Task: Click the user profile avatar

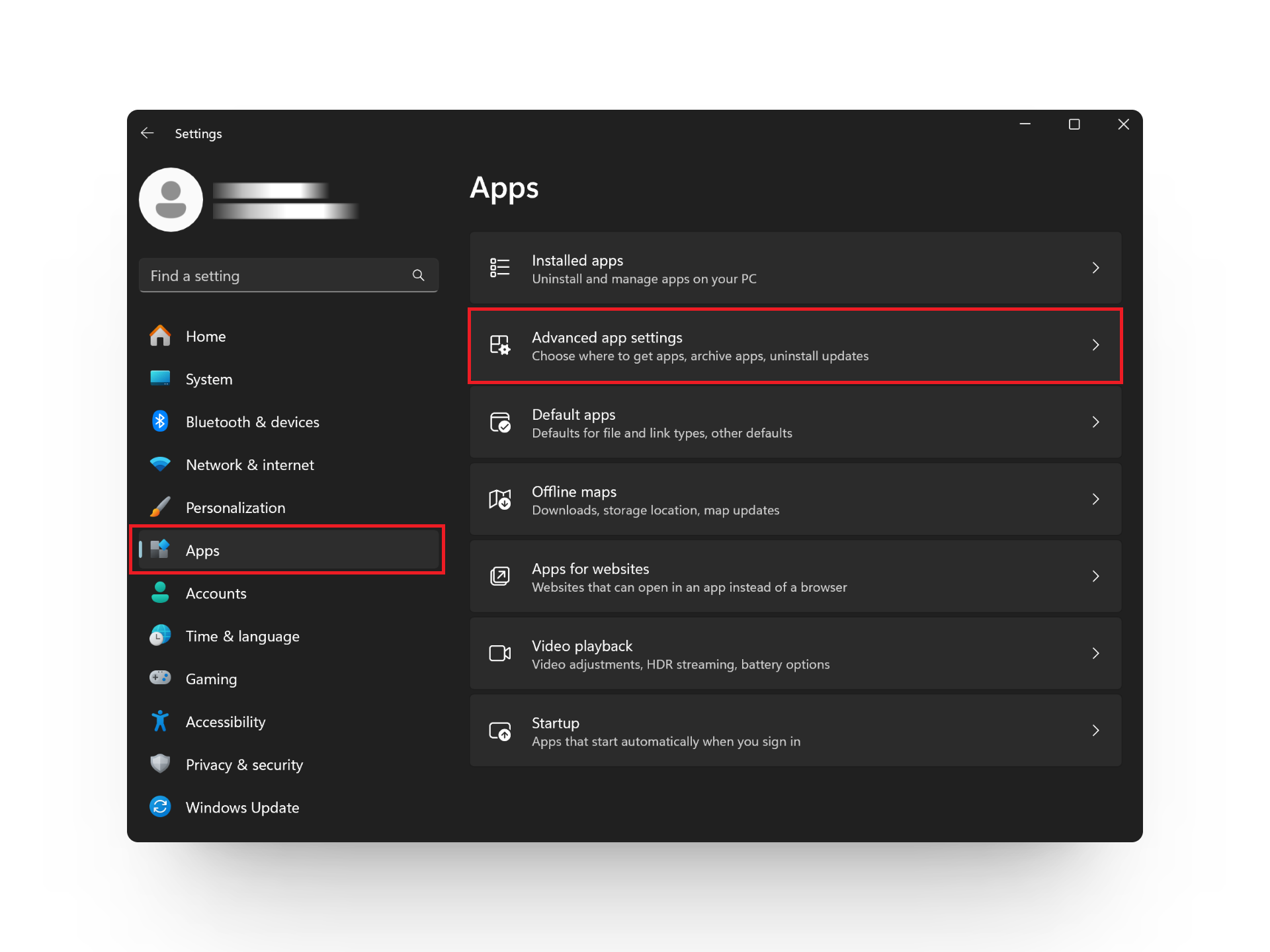Action: click(171, 200)
